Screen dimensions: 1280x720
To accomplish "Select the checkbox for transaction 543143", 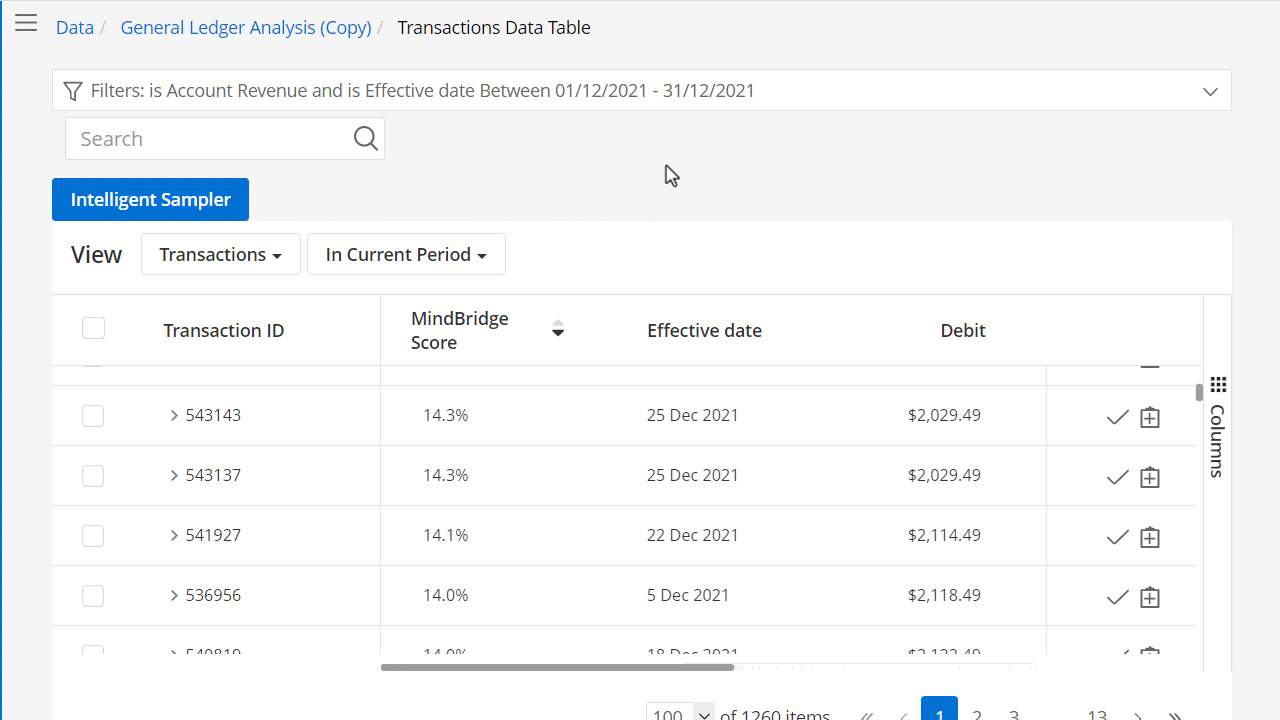I will pyautogui.click(x=93, y=415).
